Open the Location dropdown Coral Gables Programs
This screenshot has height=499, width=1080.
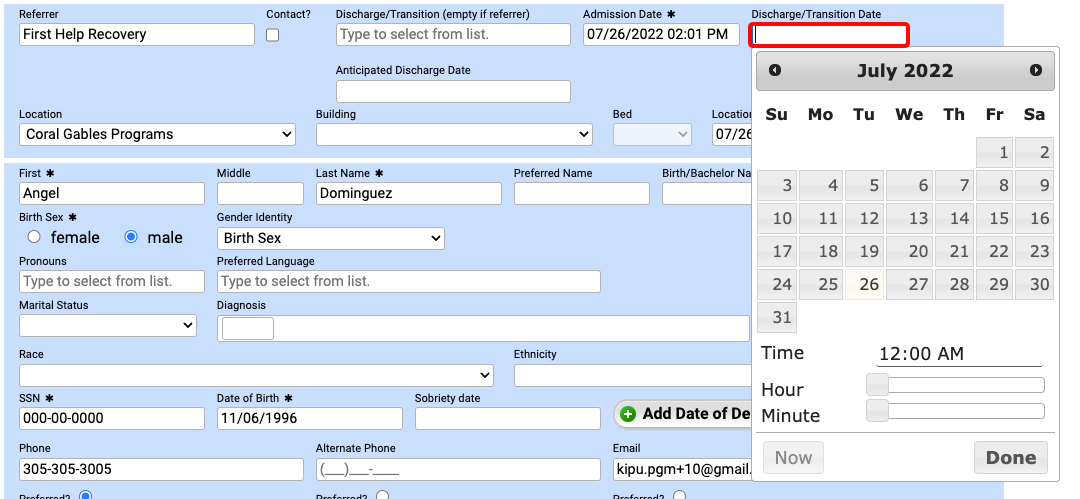(157, 134)
